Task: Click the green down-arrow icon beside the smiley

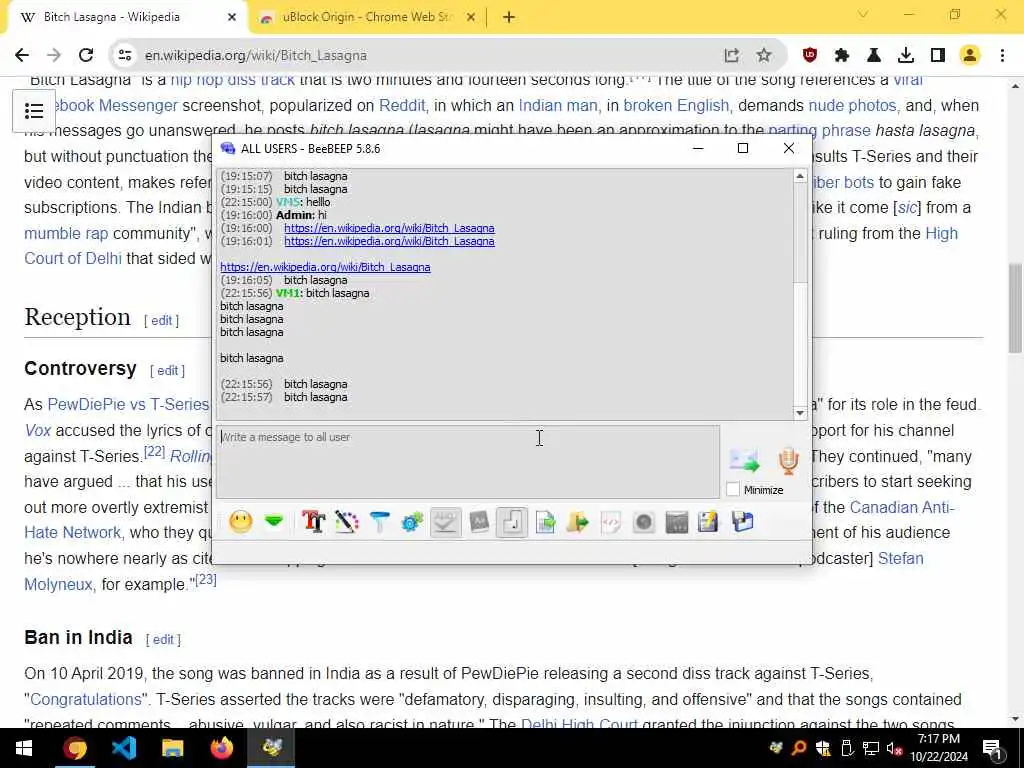Action: pos(274,522)
